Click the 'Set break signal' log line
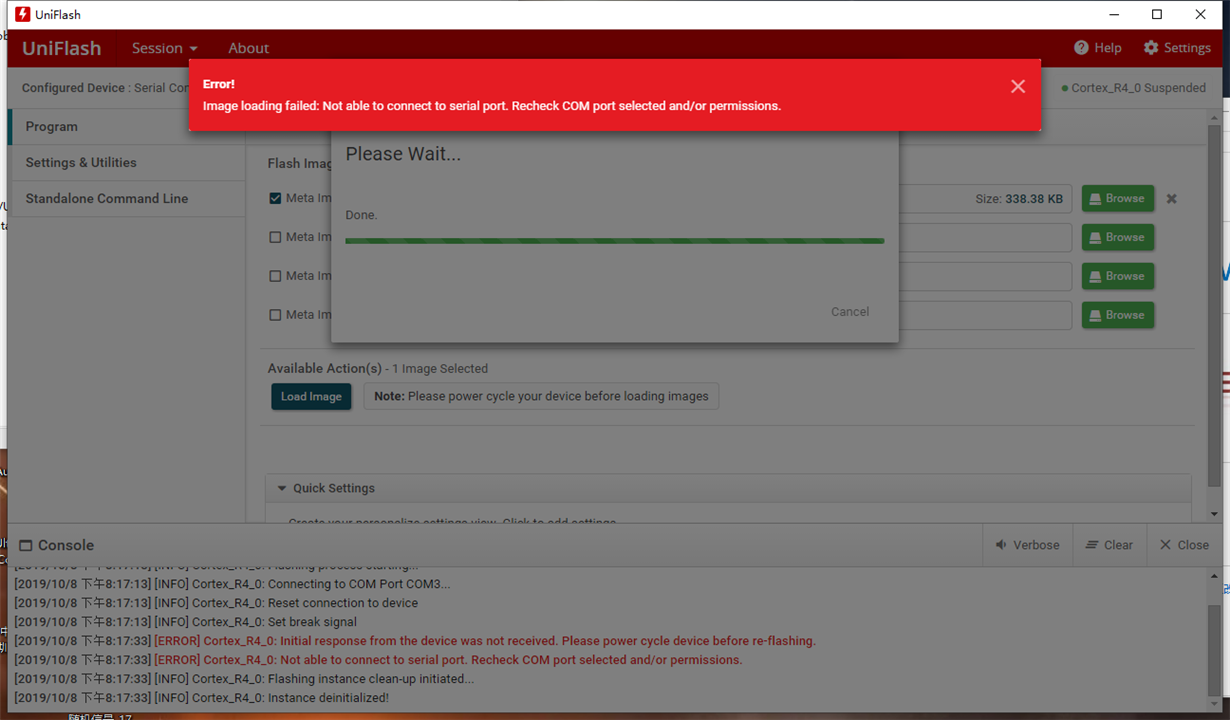The height and width of the screenshot is (720, 1230). pyautogui.click(x=185, y=622)
